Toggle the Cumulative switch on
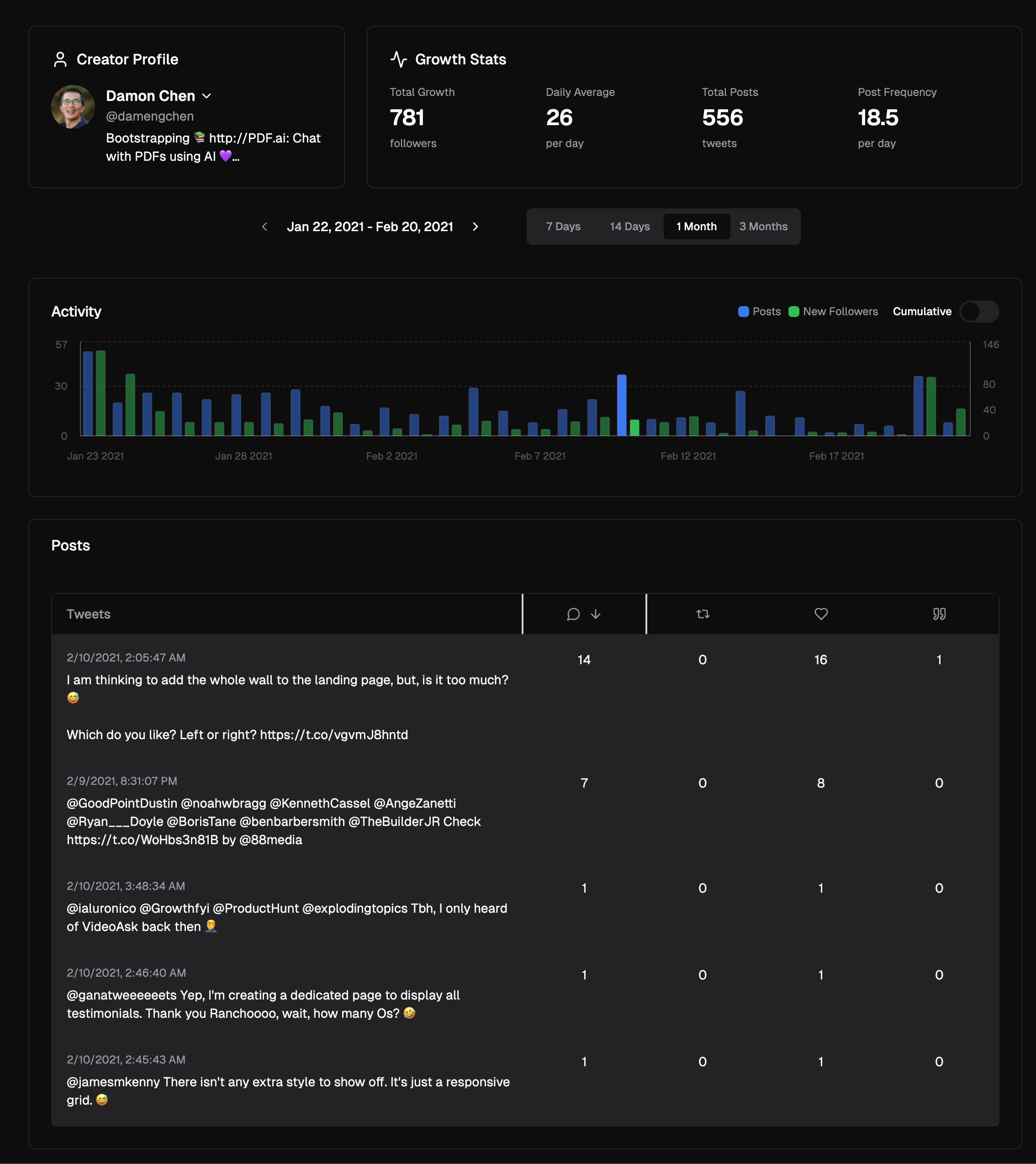The image size is (1036, 1164). point(978,312)
